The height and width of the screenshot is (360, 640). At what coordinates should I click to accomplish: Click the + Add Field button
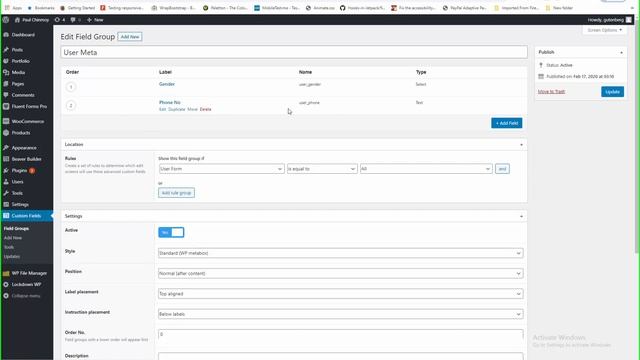pos(507,123)
